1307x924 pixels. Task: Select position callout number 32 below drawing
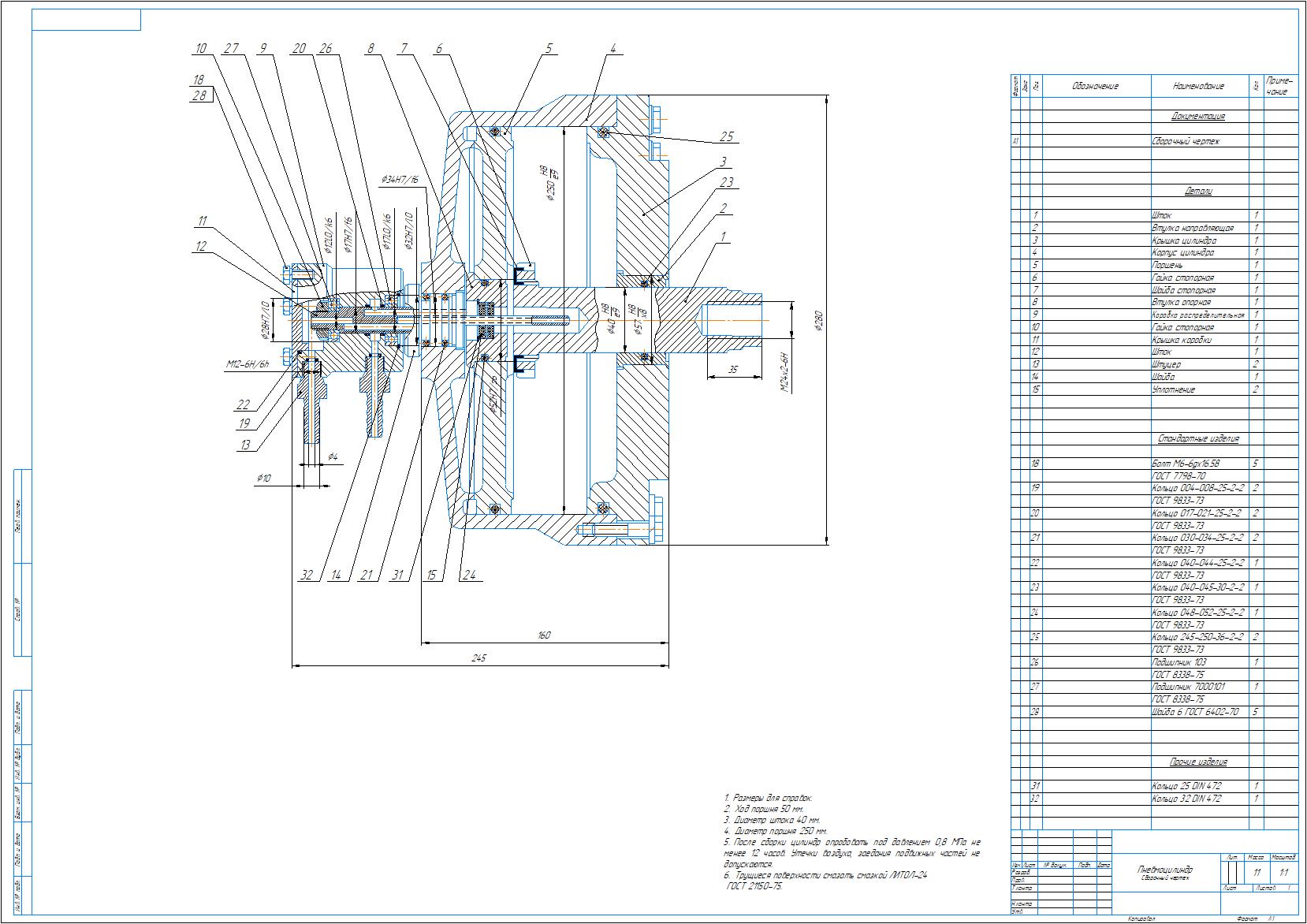click(x=307, y=576)
